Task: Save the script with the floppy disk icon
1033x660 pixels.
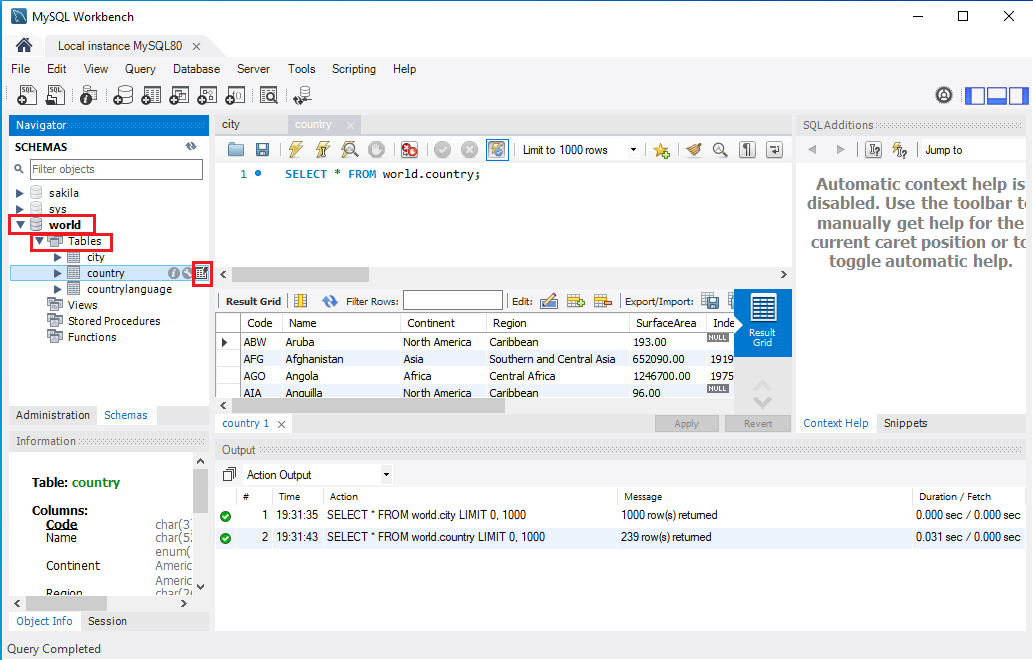Action: pyautogui.click(x=262, y=150)
